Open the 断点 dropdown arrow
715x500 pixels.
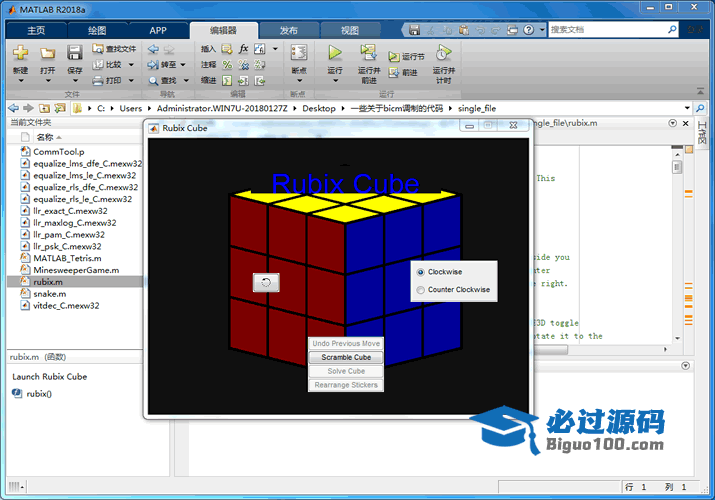point(300,81)
